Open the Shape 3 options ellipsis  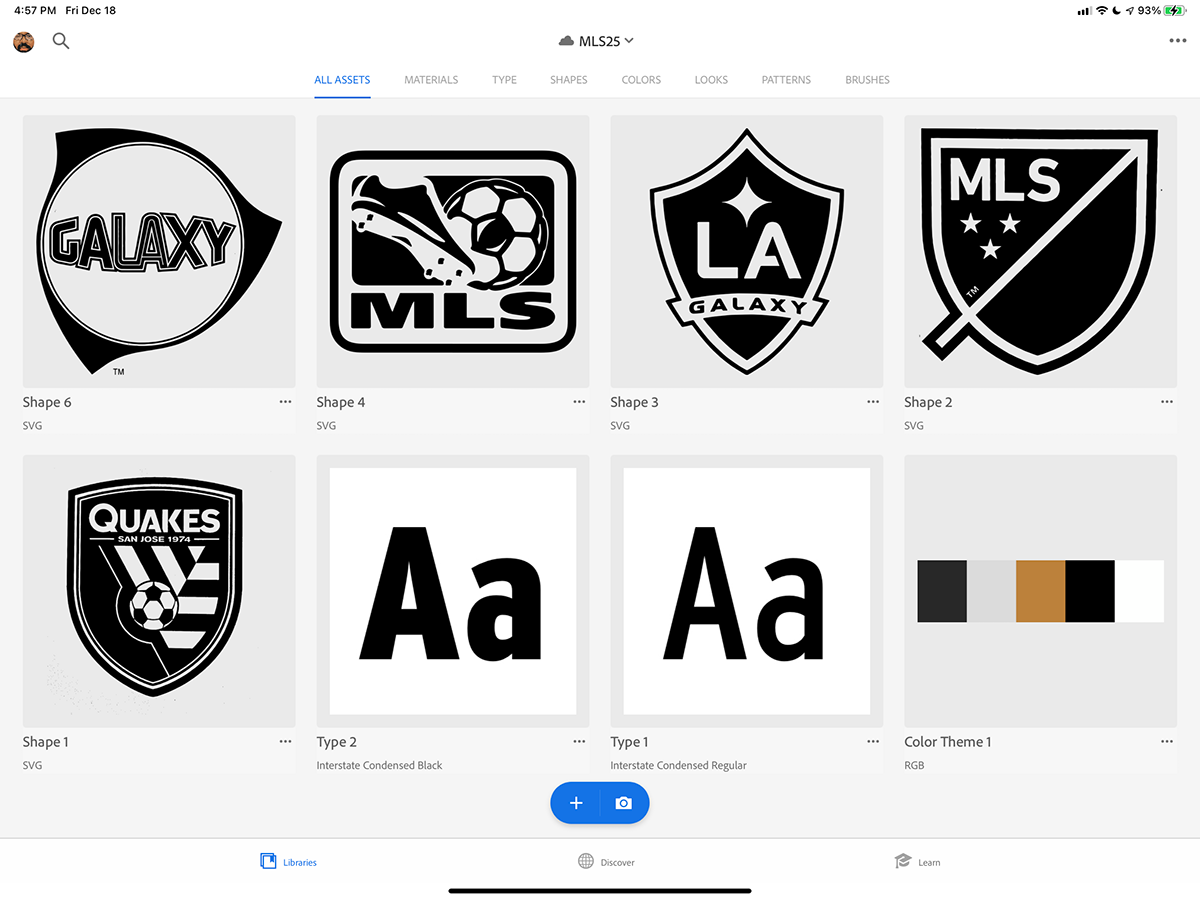point(873,402)
